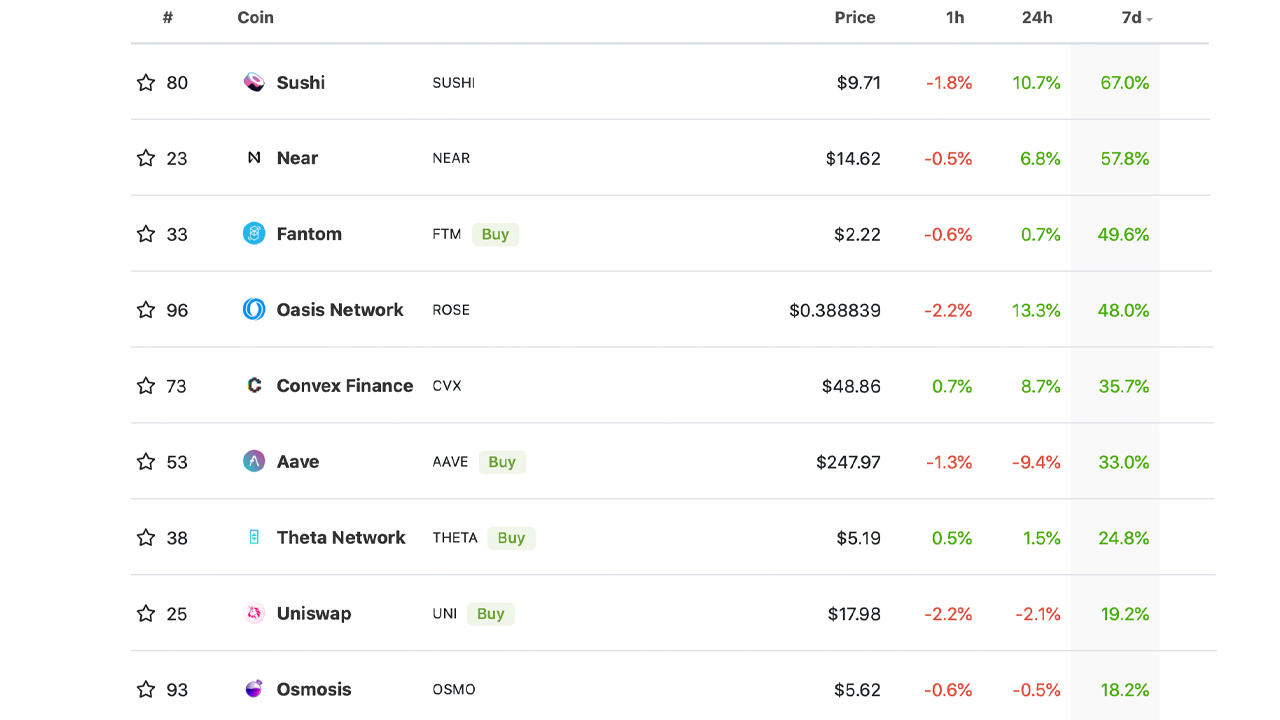
Task: Click the Buy button next to FTM
Action: click(x=495, y=234)
